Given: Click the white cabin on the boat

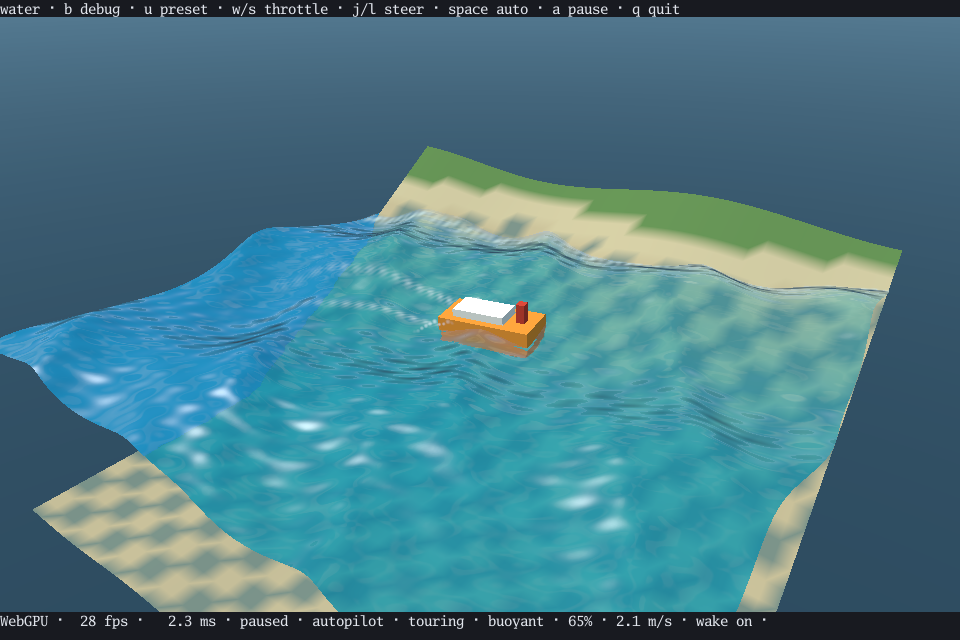Looking at the screenshot, I should pyautogui.click(x=484, y=311).
